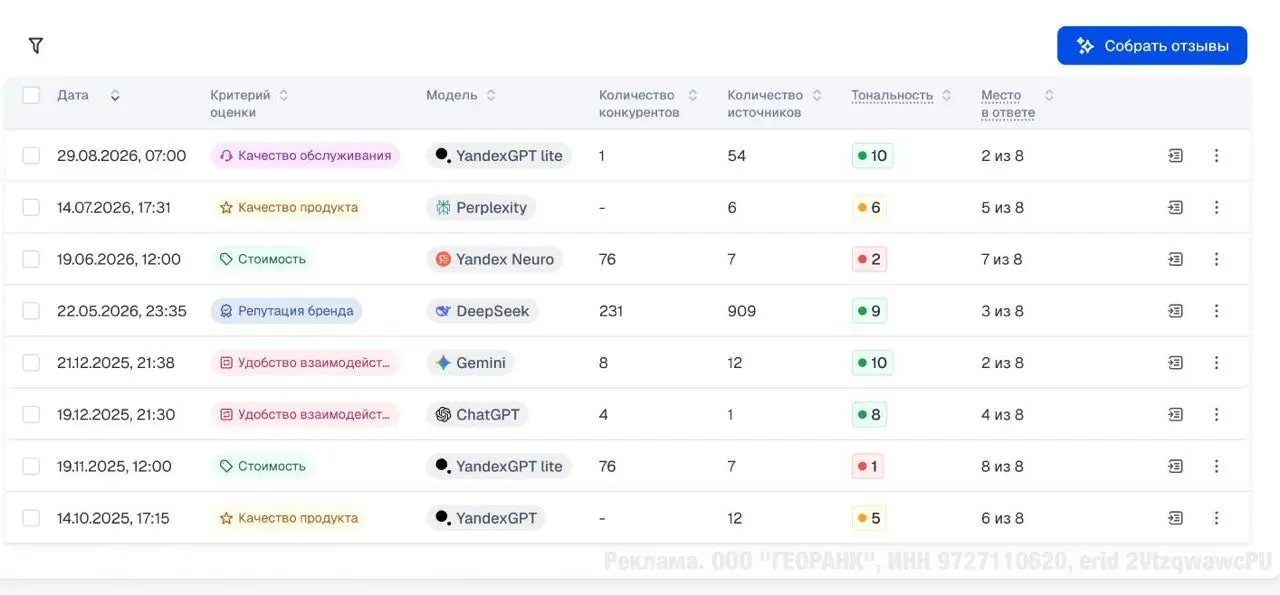
Task: Sort by the Количество конкурентов column arrows
Action: (693, 95)
